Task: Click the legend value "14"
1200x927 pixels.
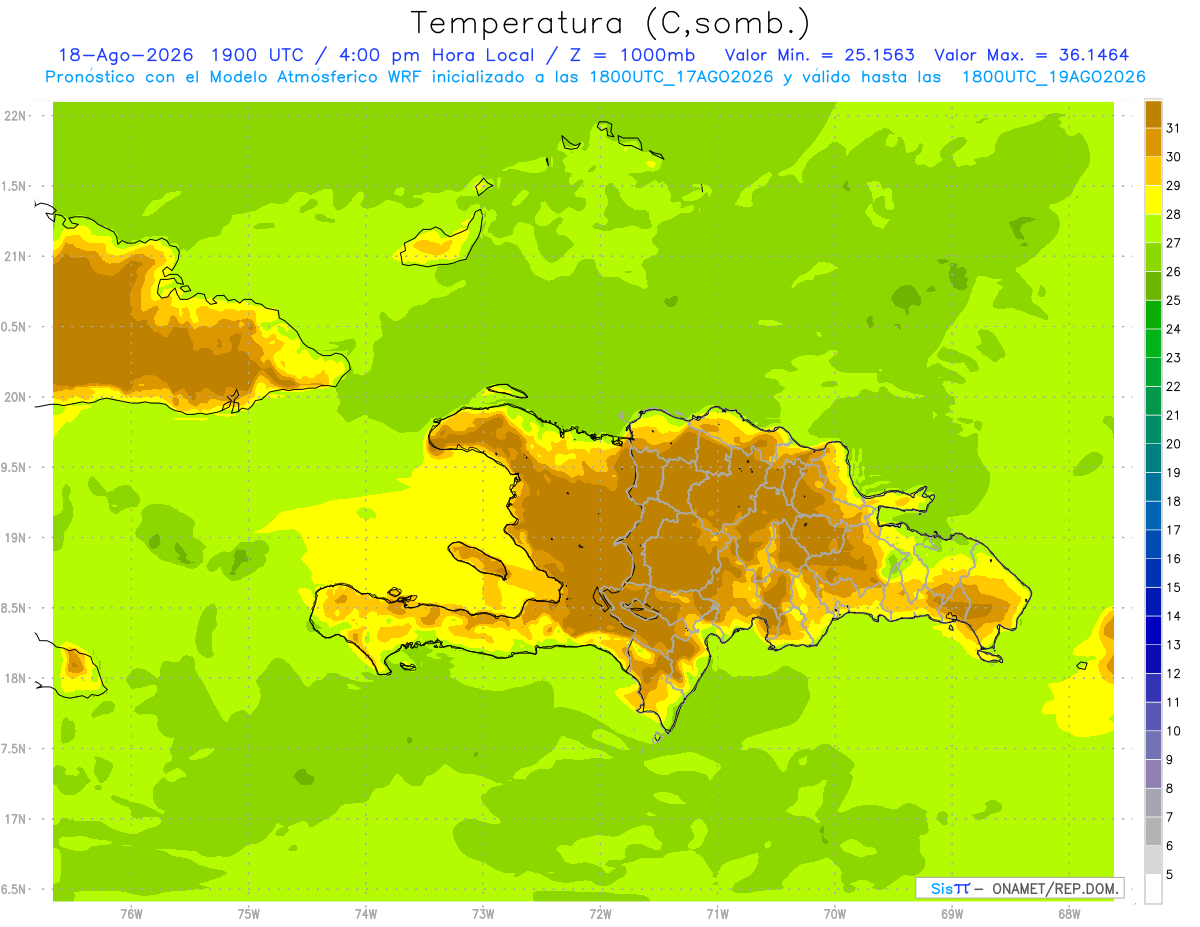Action: pyautogui.click(x=1174, y=616)
